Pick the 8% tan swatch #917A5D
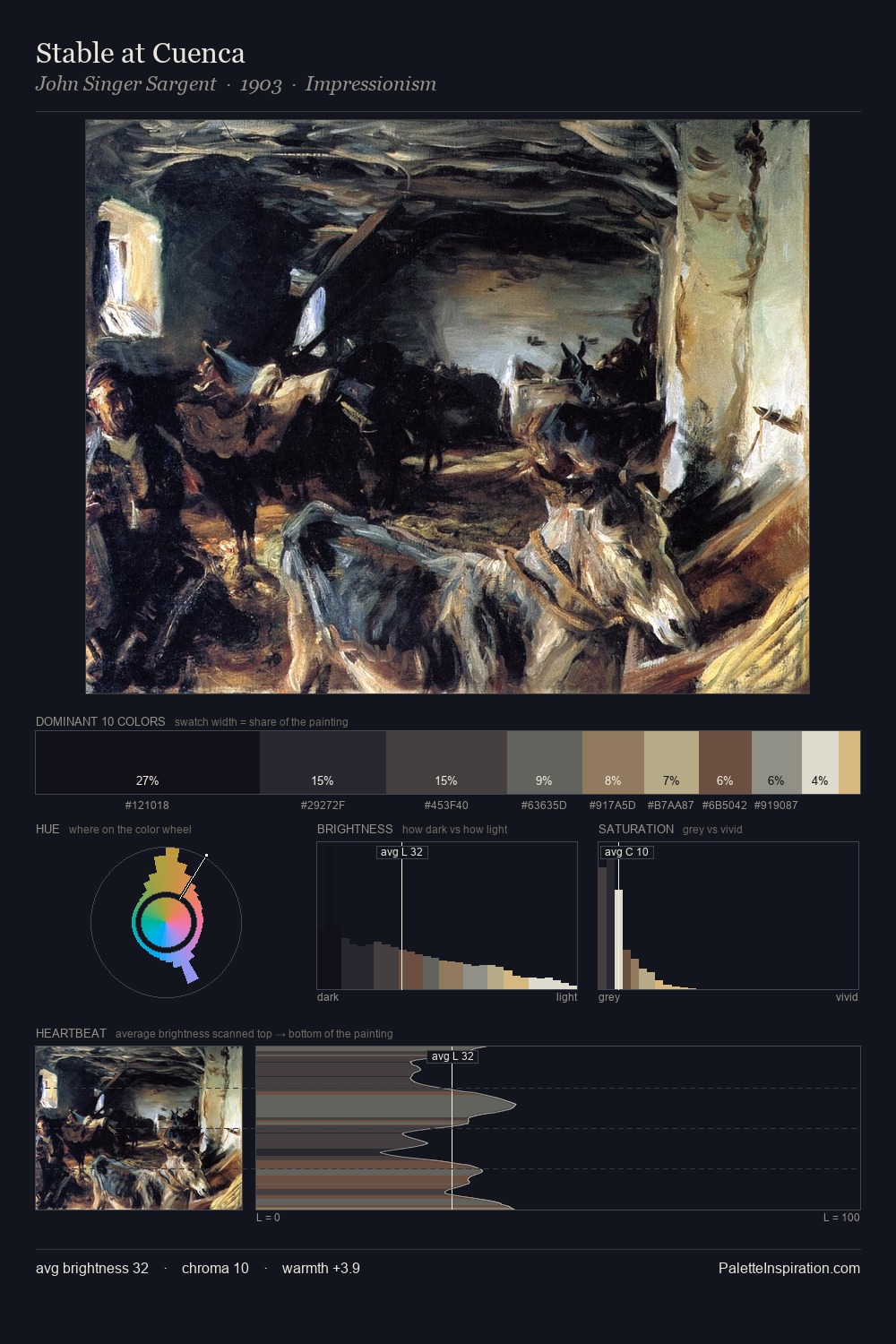 click(613, 762)
